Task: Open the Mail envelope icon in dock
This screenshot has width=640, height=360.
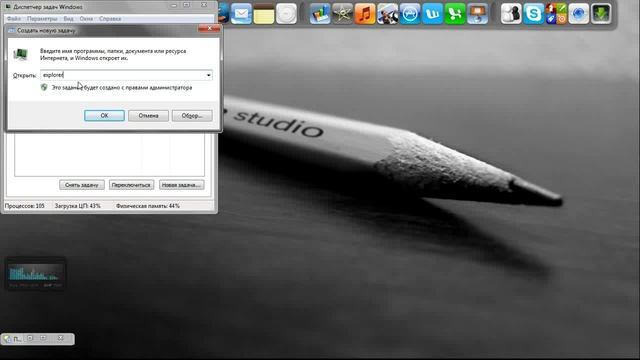Action: click(x=241, y=14)
